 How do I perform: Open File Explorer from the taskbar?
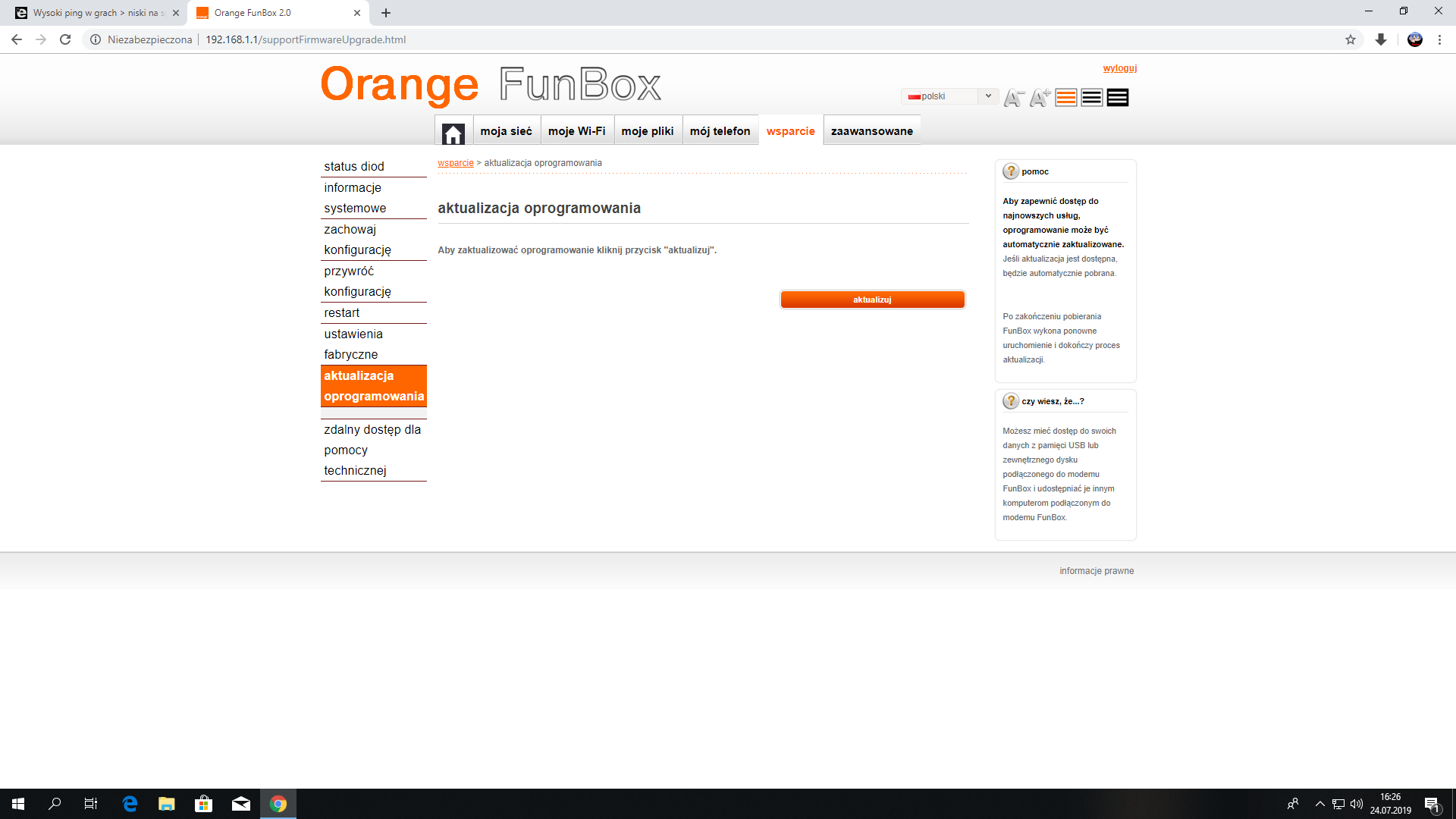pyautogui.click(x=167, y=804)
